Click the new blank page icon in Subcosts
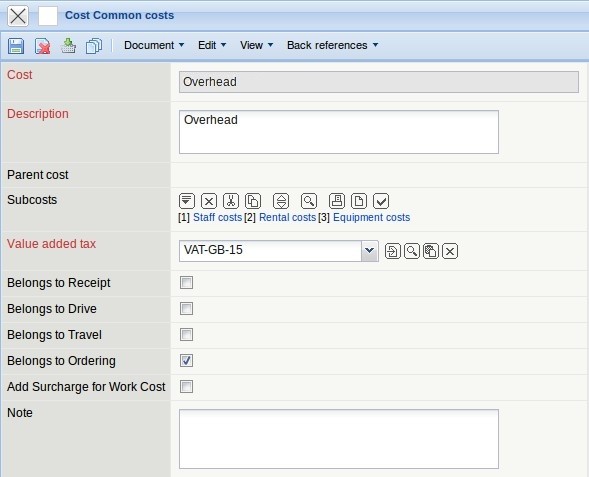This screenshot has height=477, width=589. click(x=359, y=201)
